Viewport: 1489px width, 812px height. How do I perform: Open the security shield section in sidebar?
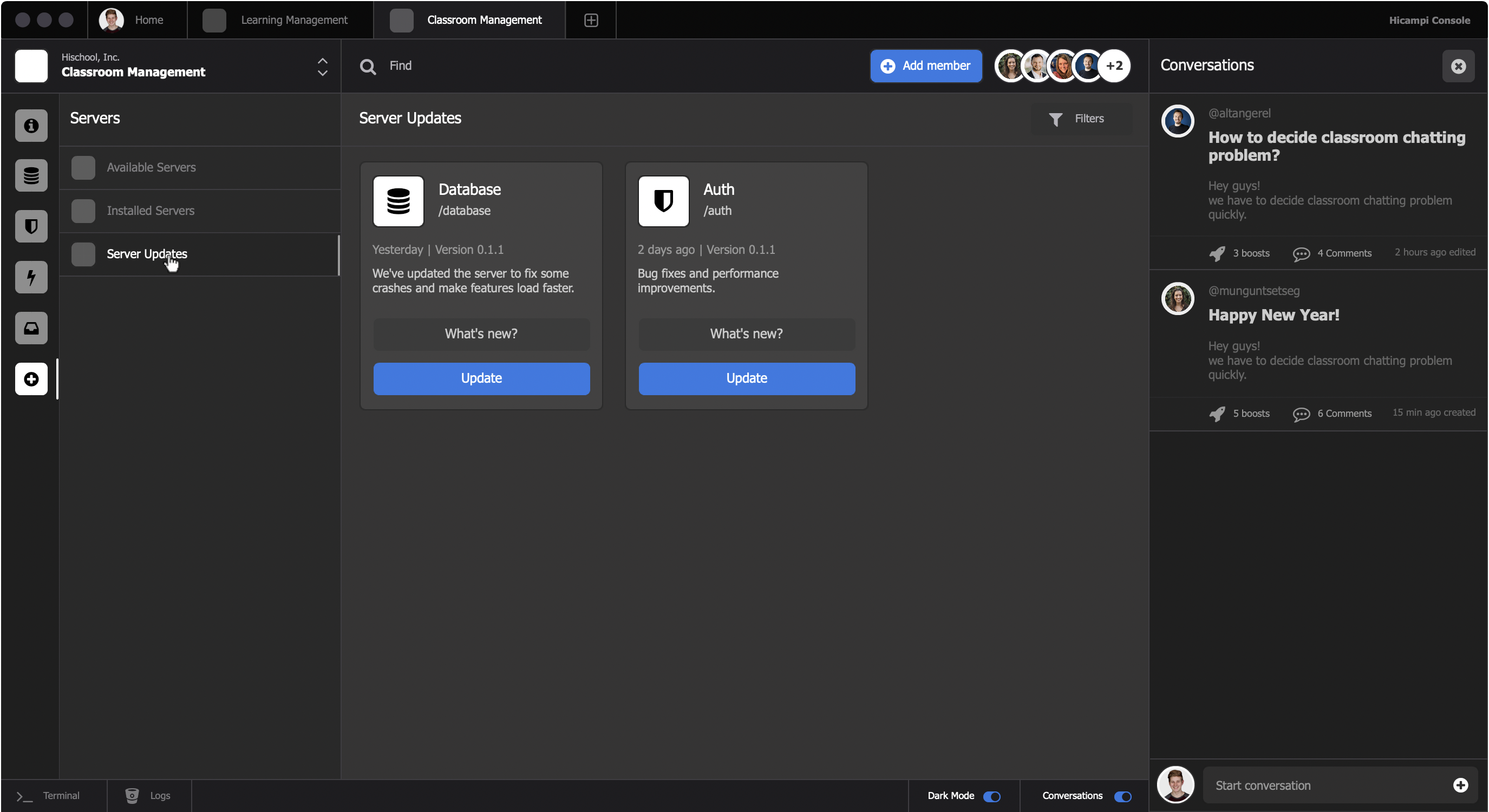point(31,226)
